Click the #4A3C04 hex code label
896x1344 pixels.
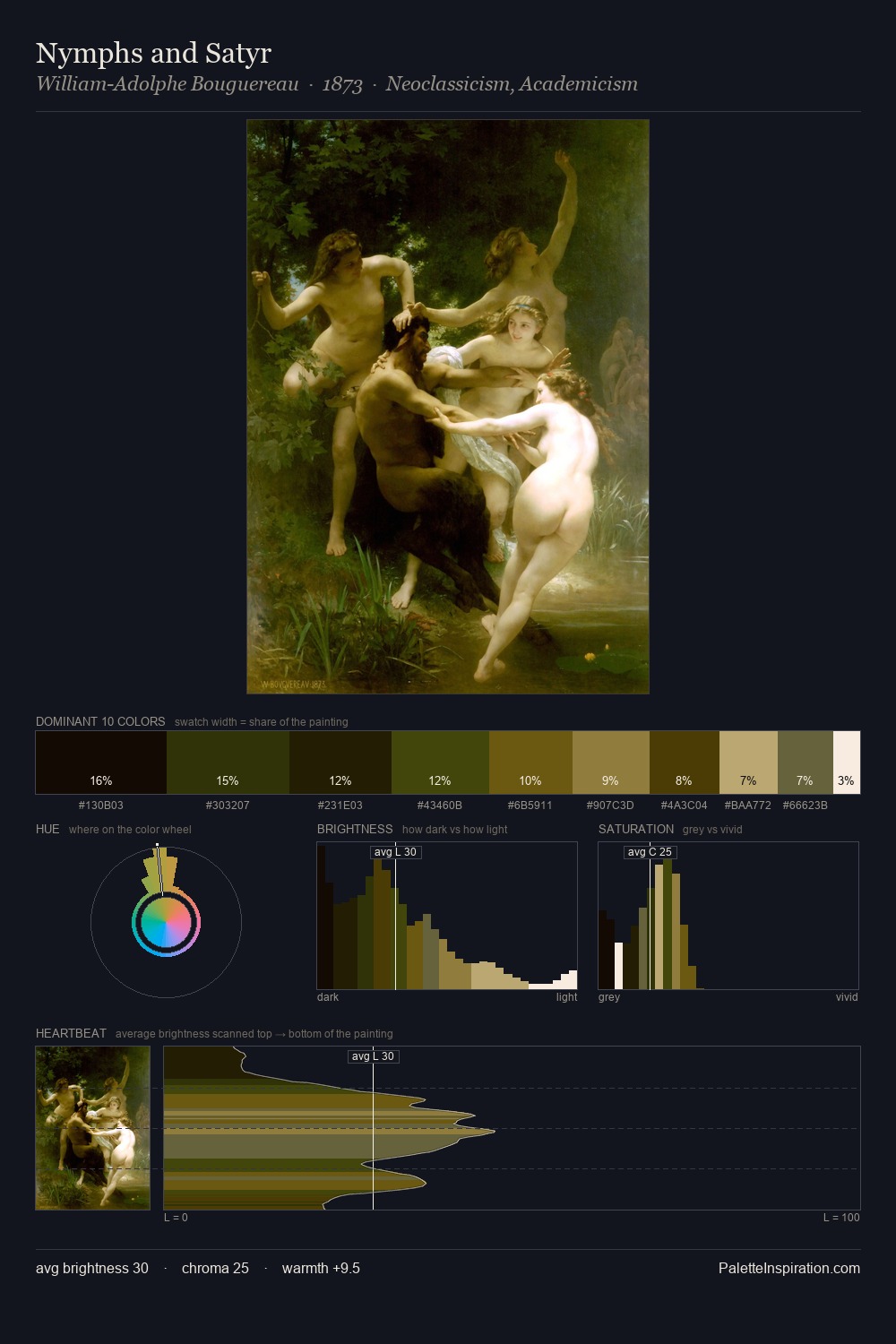(x=684, y=806)
